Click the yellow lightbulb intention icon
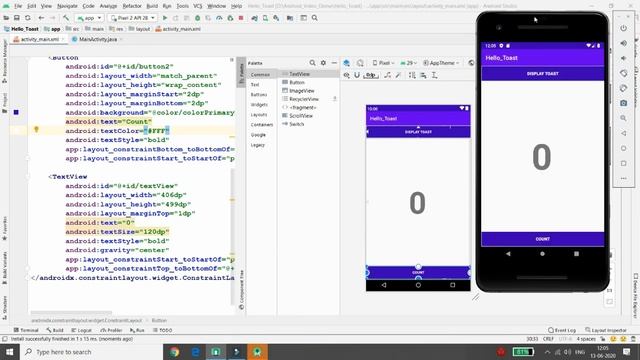The width and height of the screenshot is (640, 360). pos(36,130)
